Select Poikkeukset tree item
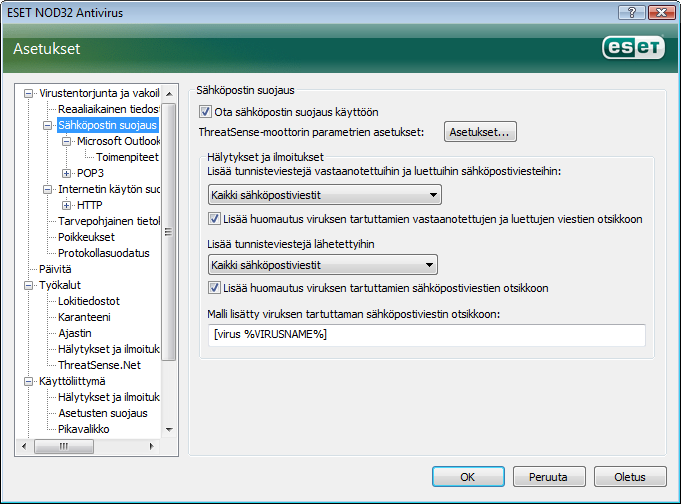This screenshot has height=504, width=681. tap(86, 237)
